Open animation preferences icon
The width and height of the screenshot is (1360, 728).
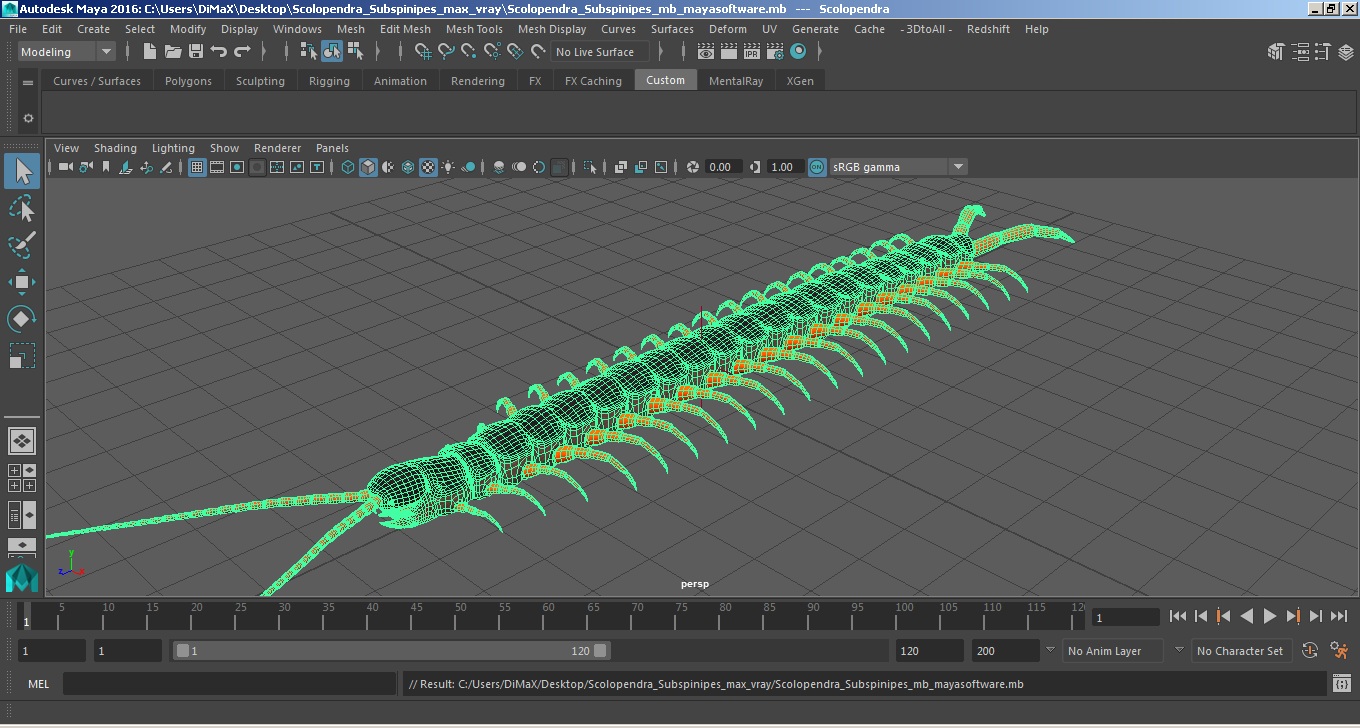click(1340, 651)
